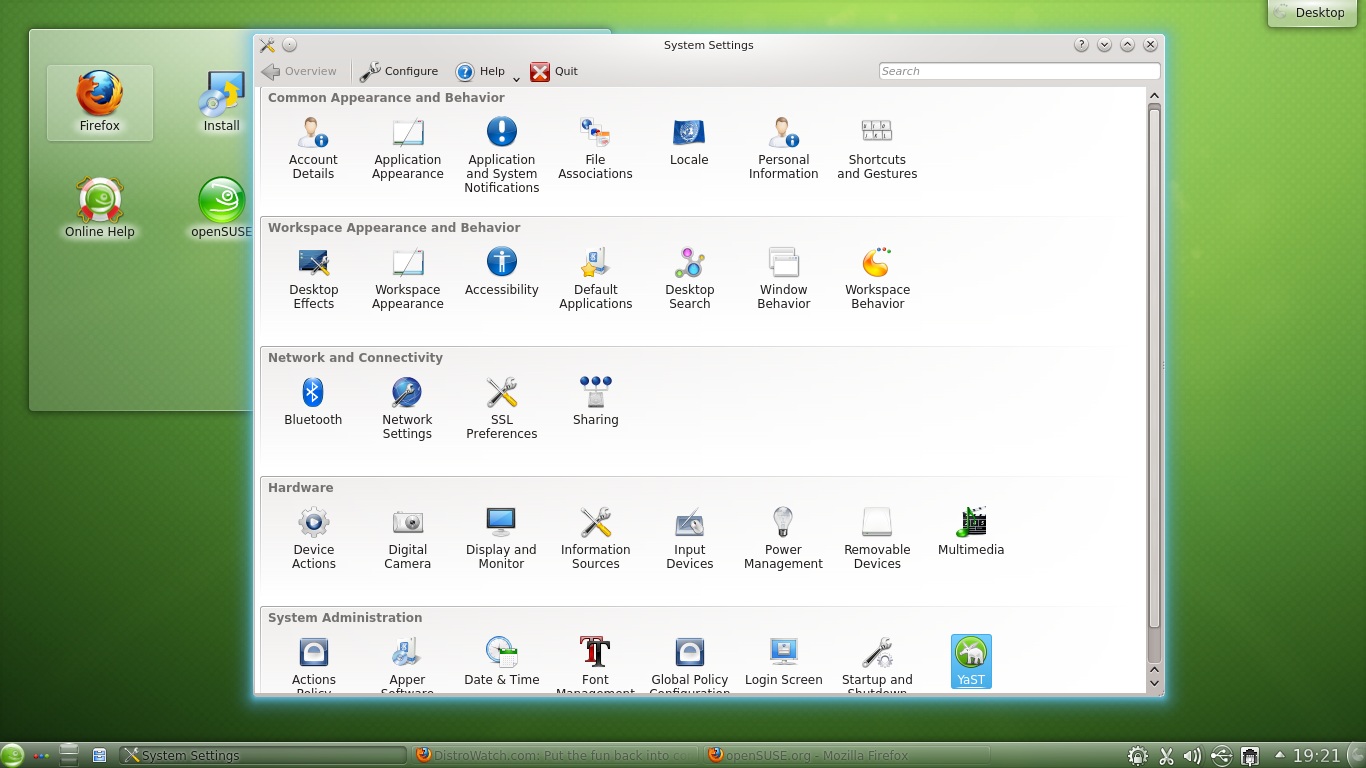Click the Online Help desktop icon
This screenshot has height=768, width=1366.
click(100, 209)
